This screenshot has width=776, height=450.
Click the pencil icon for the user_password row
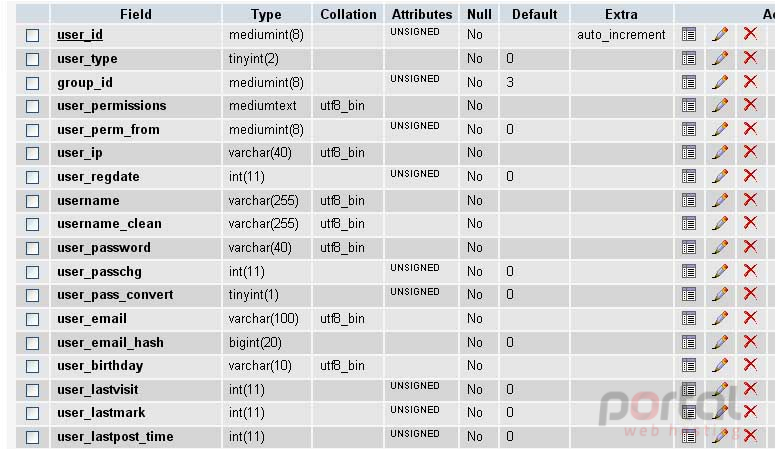[x=720, y=247]
